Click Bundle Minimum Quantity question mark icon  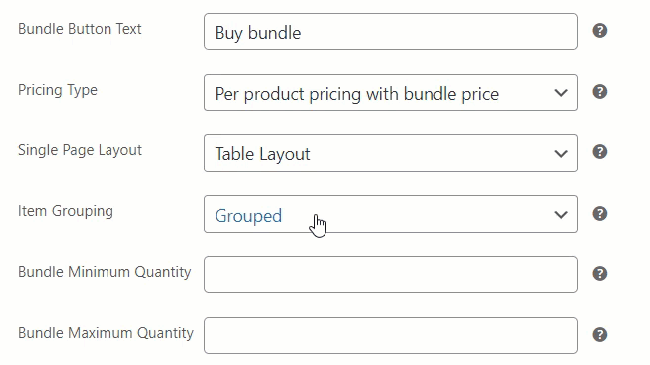tap(599, 274)
